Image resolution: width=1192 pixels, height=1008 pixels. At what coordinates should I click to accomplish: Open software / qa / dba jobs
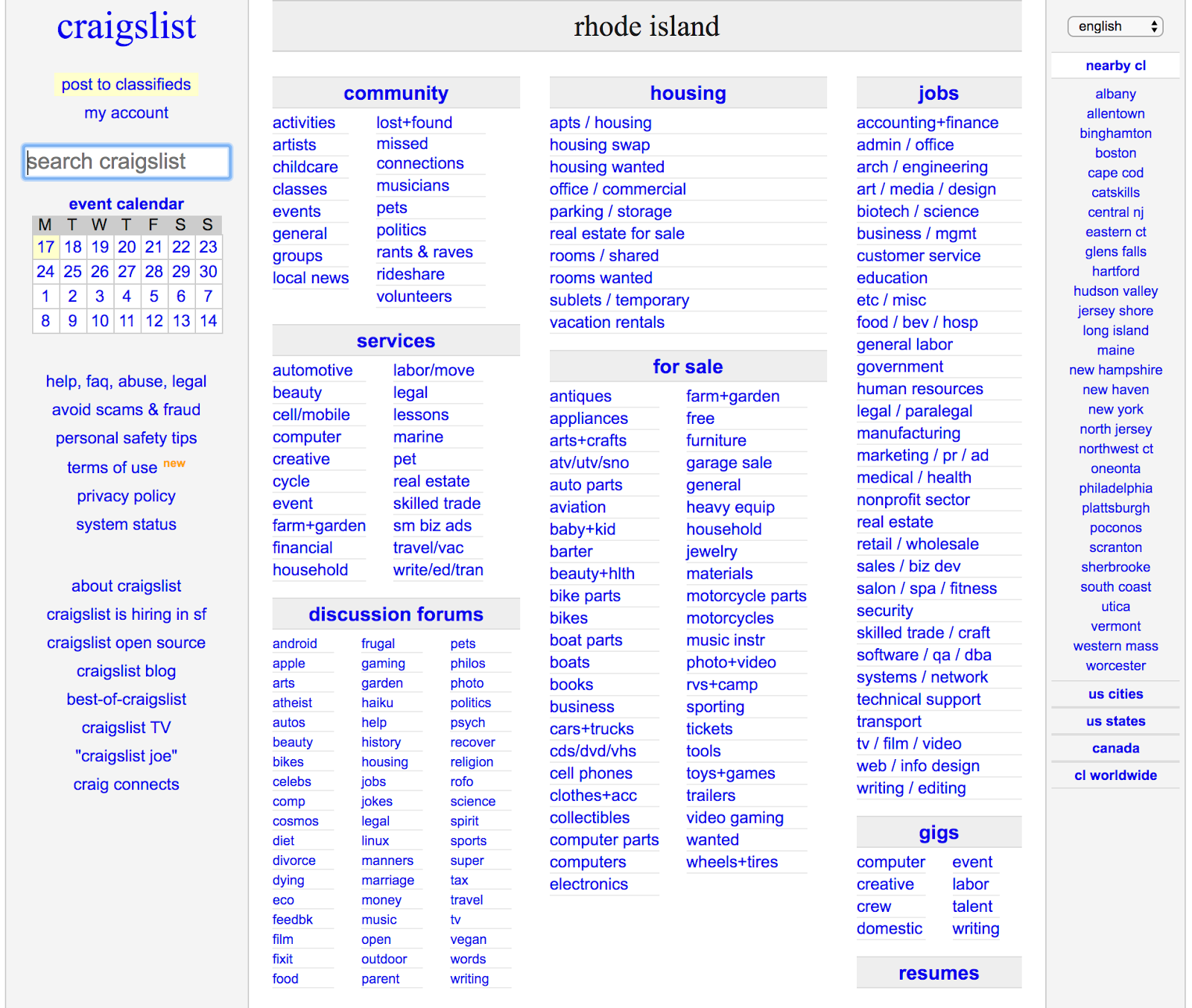click(924, 655)
